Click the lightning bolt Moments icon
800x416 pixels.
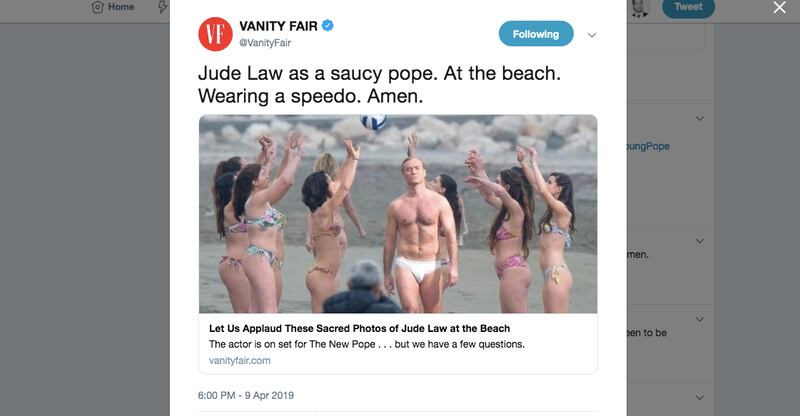click(162, 7)
